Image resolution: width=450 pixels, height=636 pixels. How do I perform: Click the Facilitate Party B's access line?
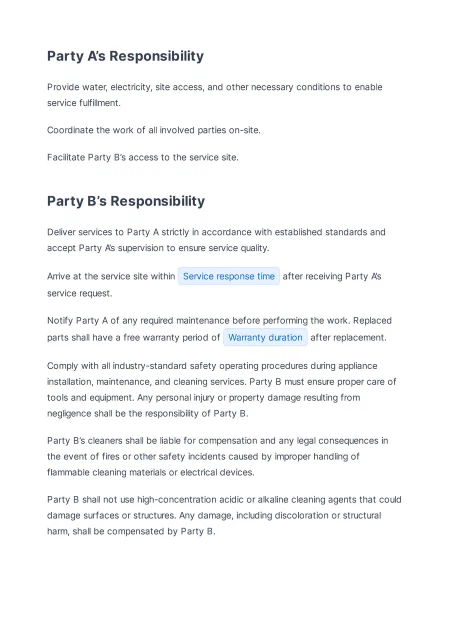pos(143,157)
